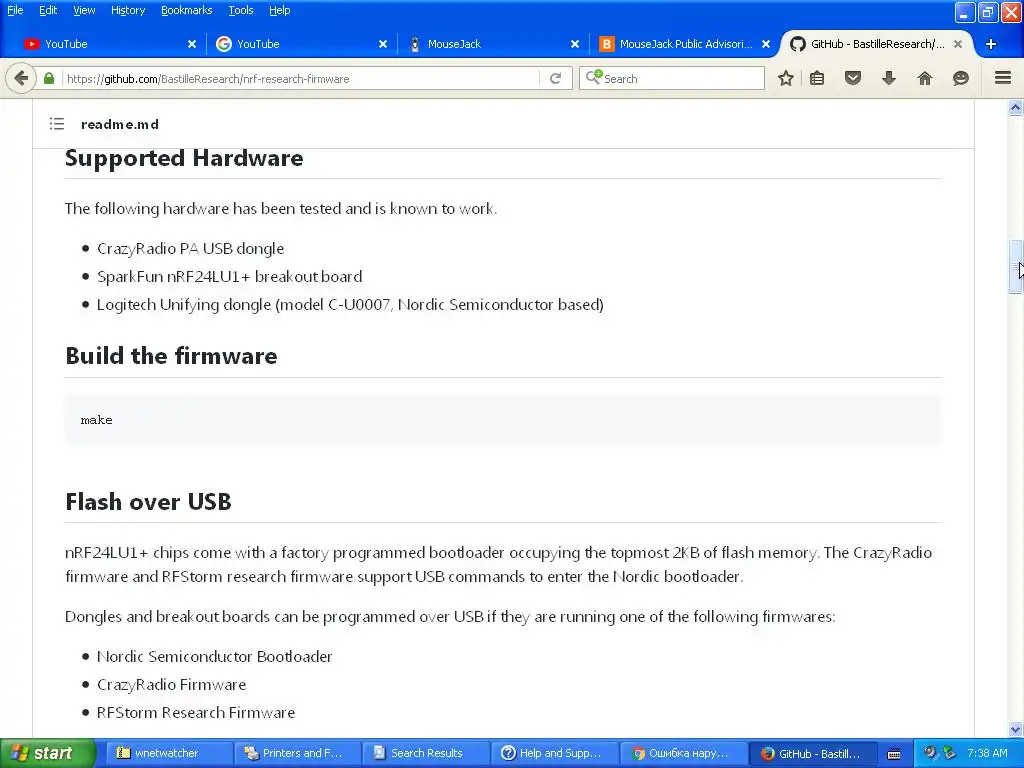This screenshot has height=768, width=1024.
Task: Open the Help menu
Action: click(280, 10)
